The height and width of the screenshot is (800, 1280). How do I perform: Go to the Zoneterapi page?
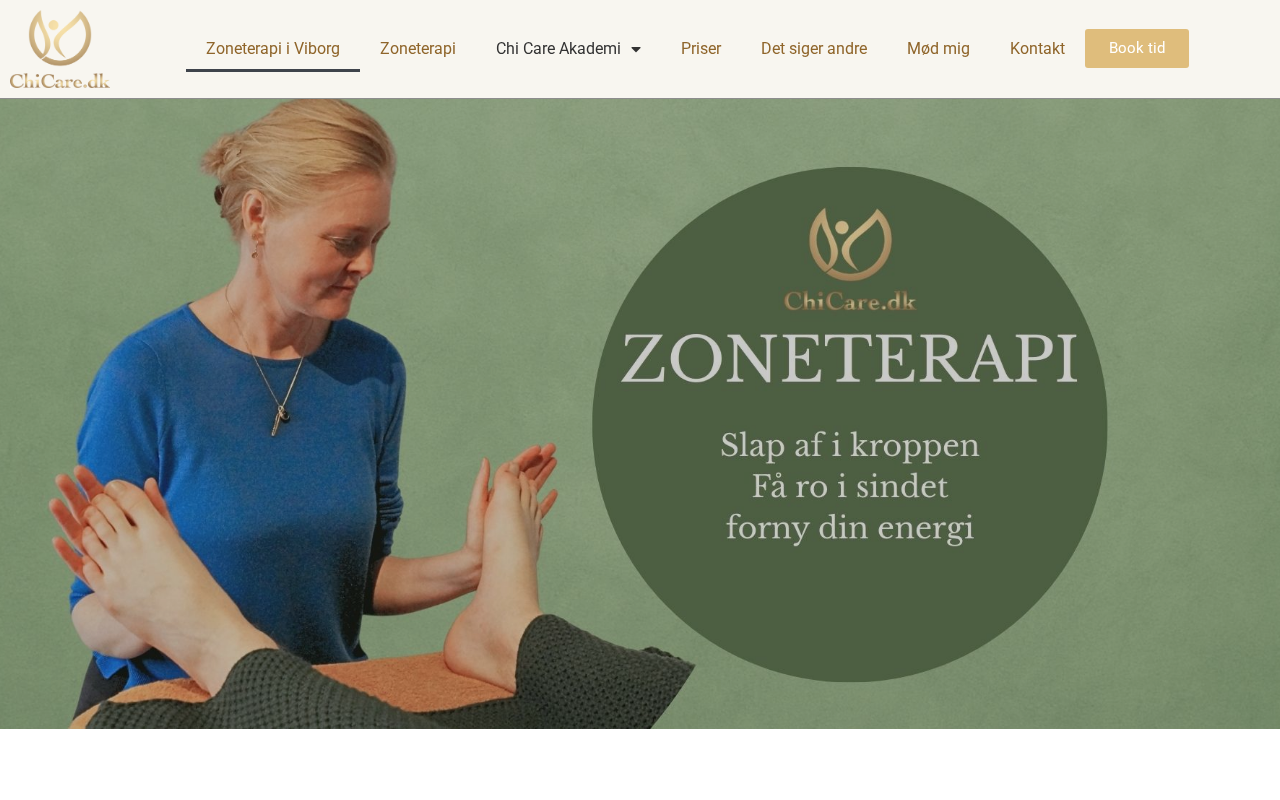(x=418, y=48)
